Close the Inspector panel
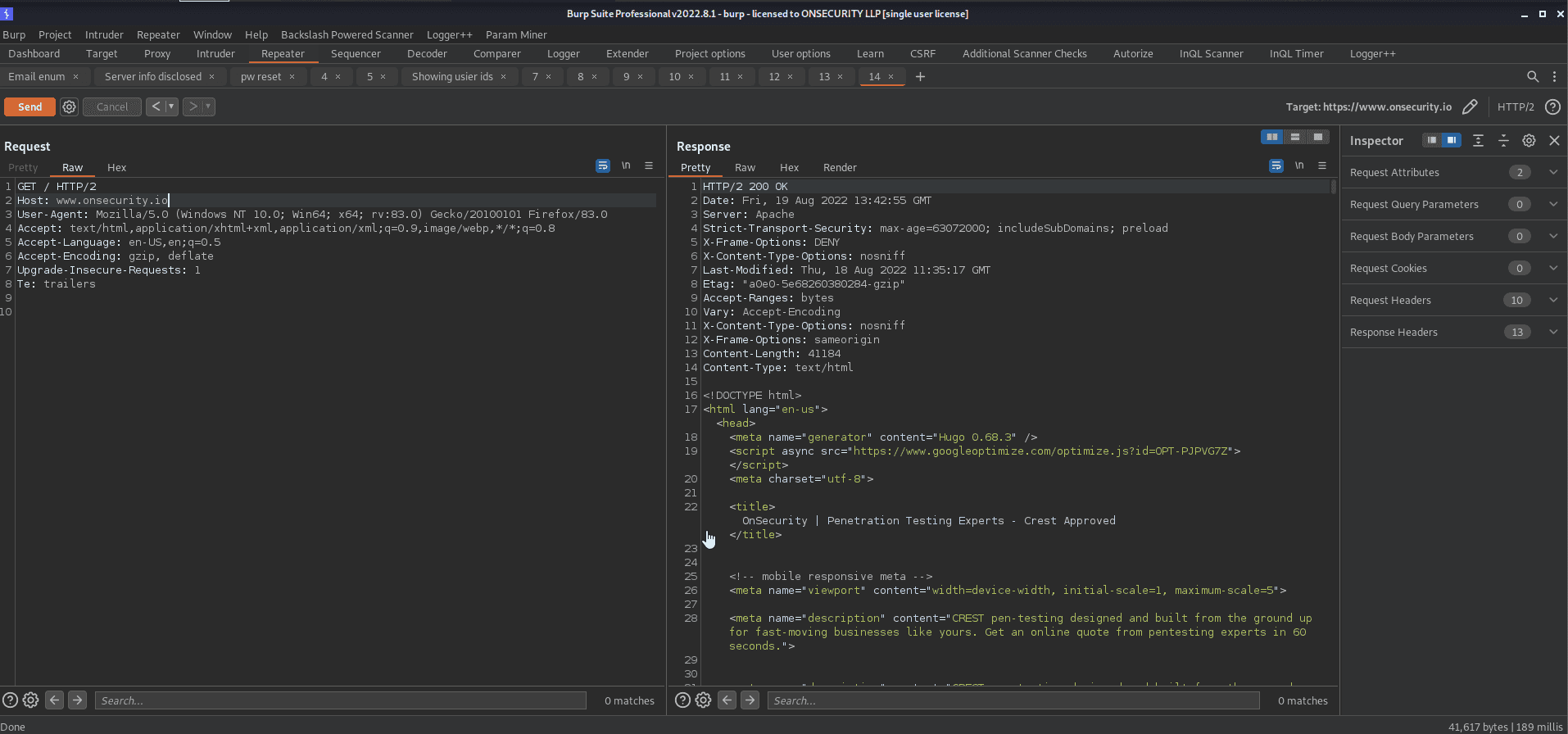The height and width of the screenshot is (734, 1568). (1554, 141)
